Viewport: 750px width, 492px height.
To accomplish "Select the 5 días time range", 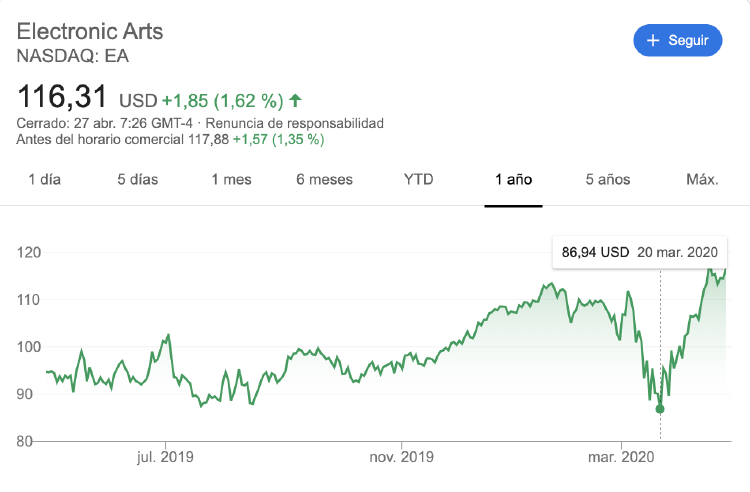I will pos(137,180).
